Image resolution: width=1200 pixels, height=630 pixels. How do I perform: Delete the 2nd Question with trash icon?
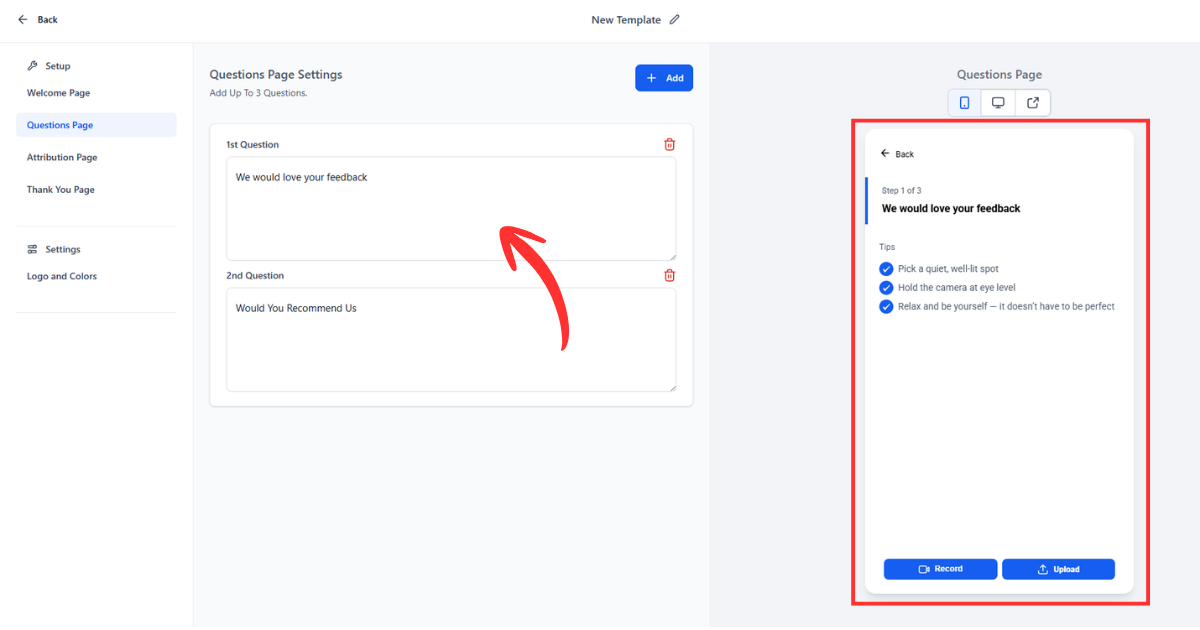[x=670, y=276]
